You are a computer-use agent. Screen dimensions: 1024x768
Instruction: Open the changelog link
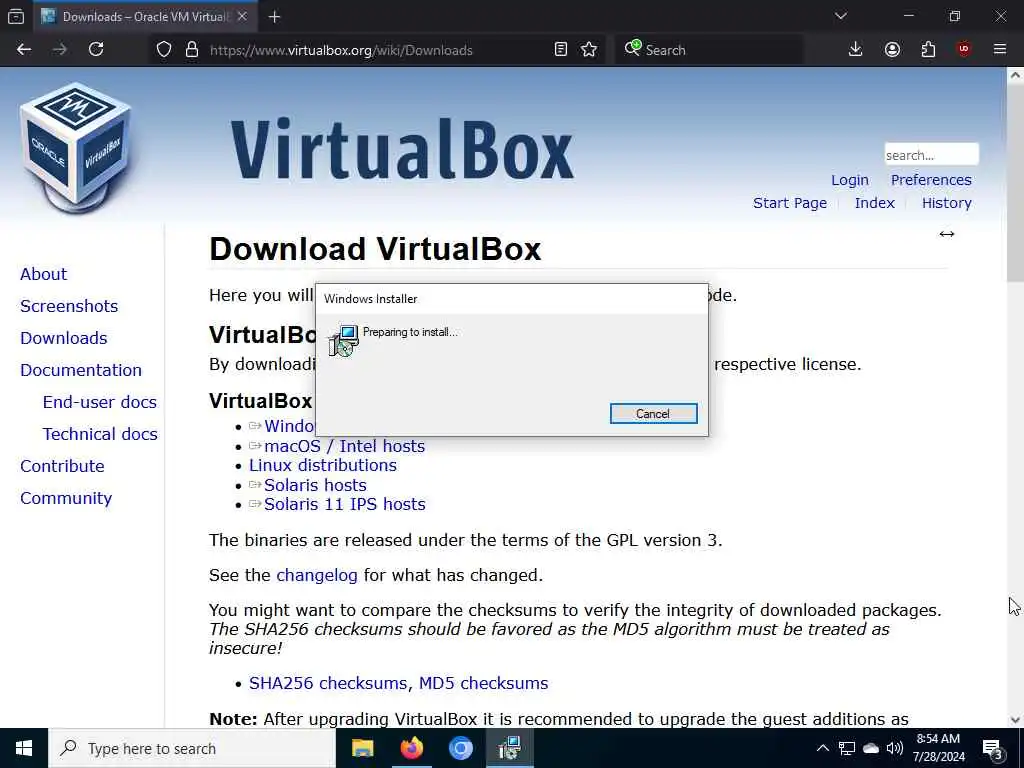317,575
